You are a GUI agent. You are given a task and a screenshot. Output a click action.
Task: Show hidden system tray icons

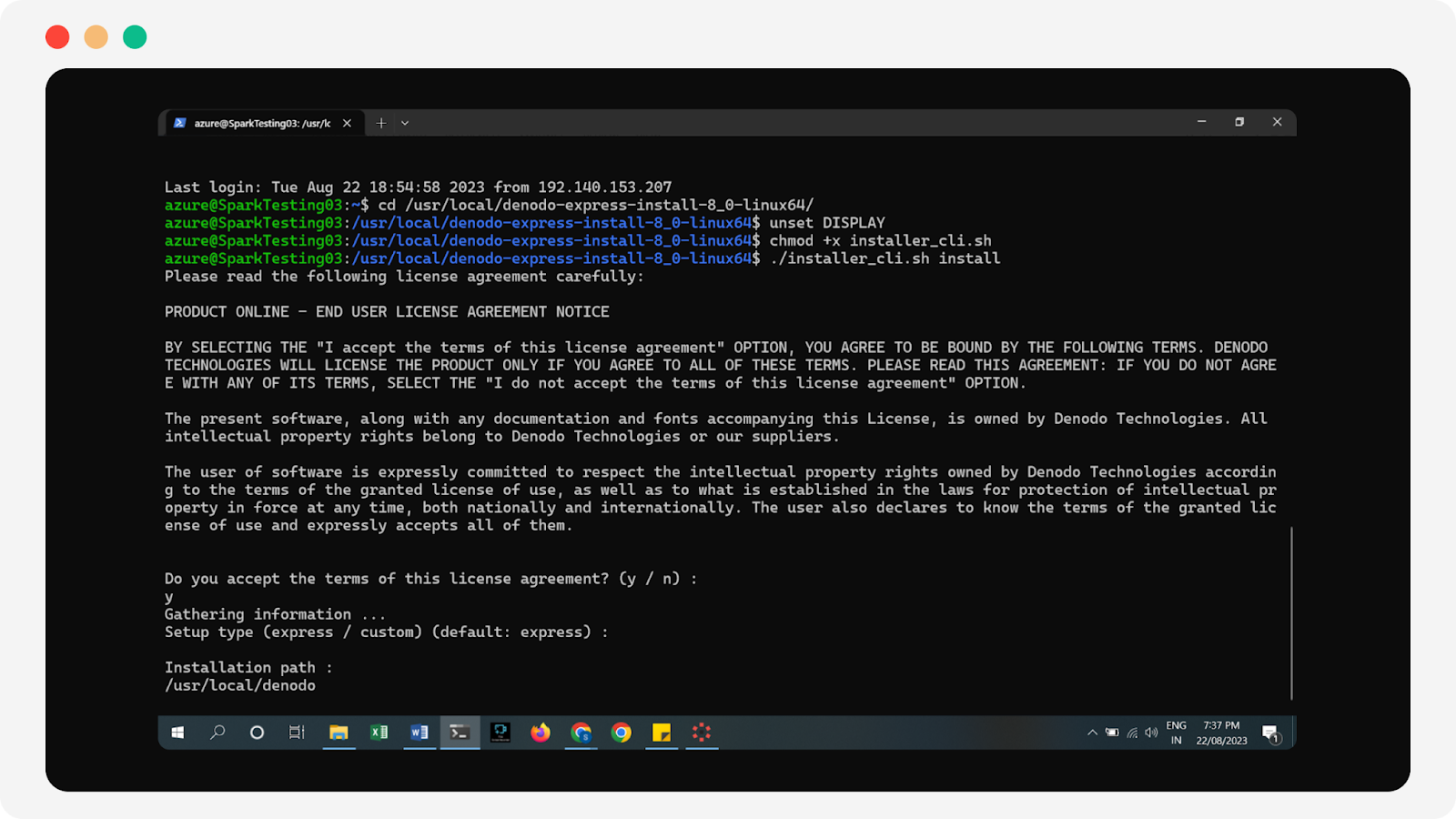pyautogui.click(x=1092, y=733)
